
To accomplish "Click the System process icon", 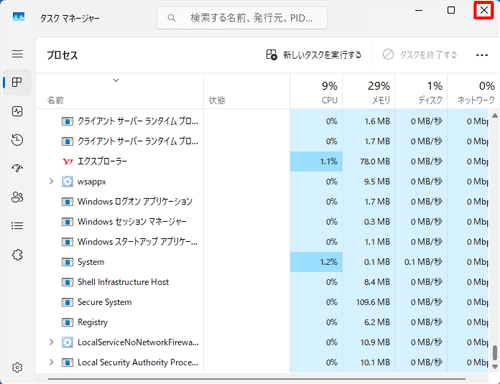I will (67, 262).
